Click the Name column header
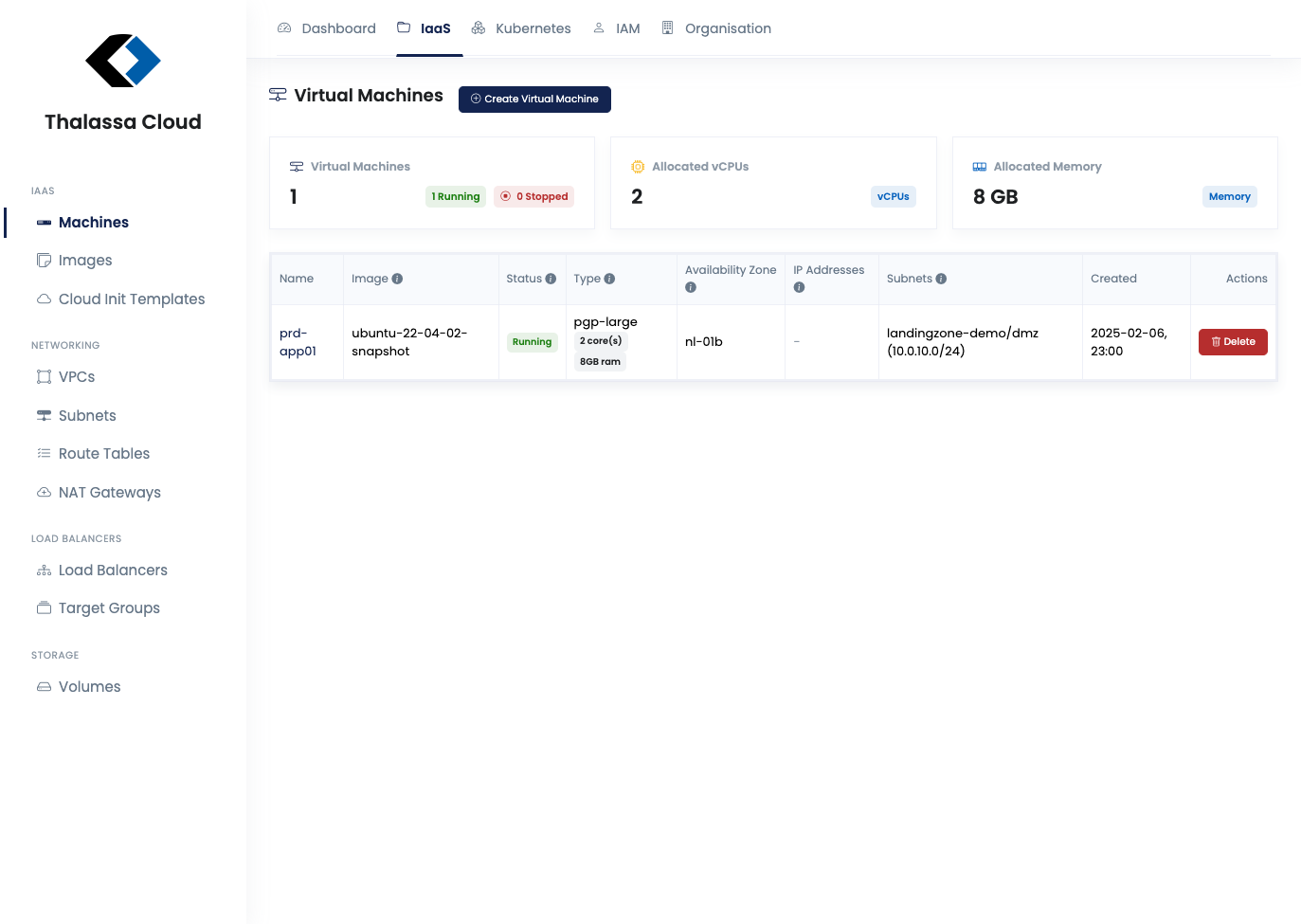Image resolution: width=1301 pixels, height=924 pixels. click(297, 279)
